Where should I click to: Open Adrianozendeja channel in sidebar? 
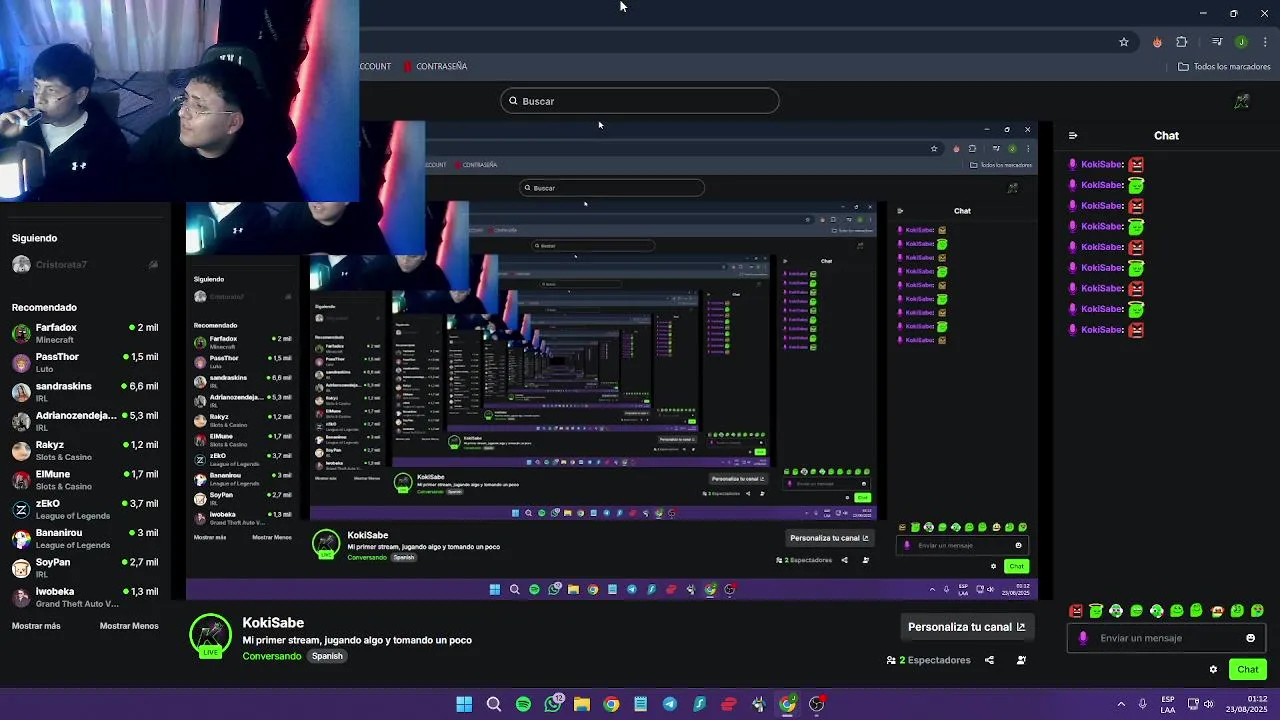(85, 421)
